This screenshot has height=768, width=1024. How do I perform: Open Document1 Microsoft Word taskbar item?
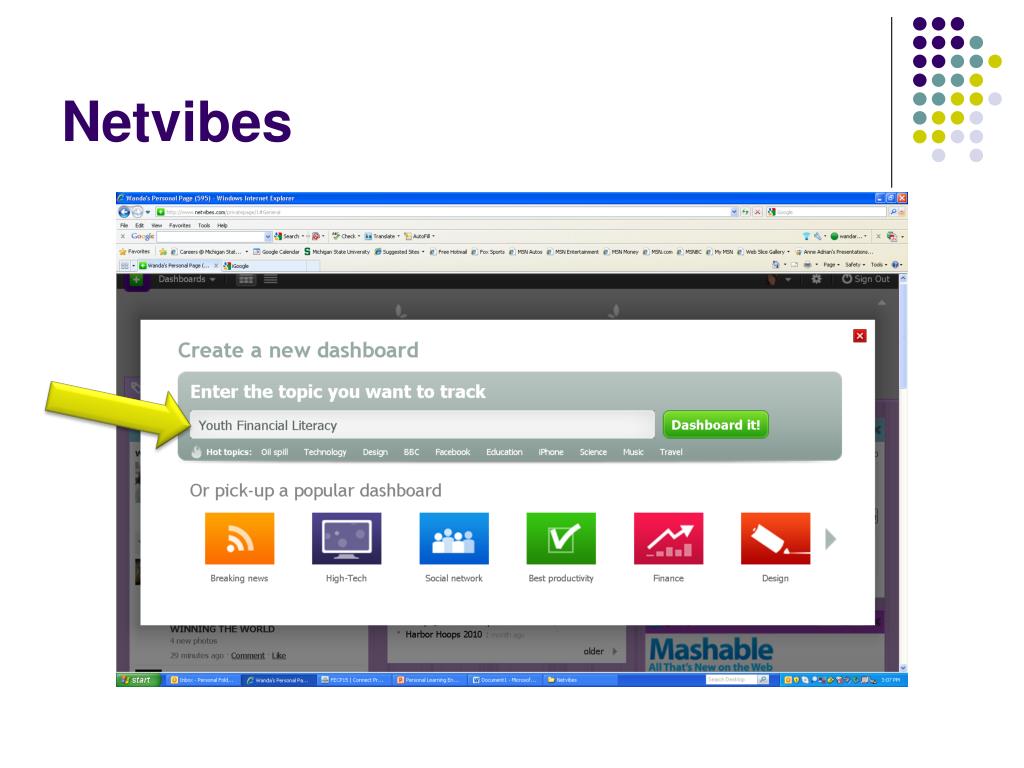click(504, 680)
